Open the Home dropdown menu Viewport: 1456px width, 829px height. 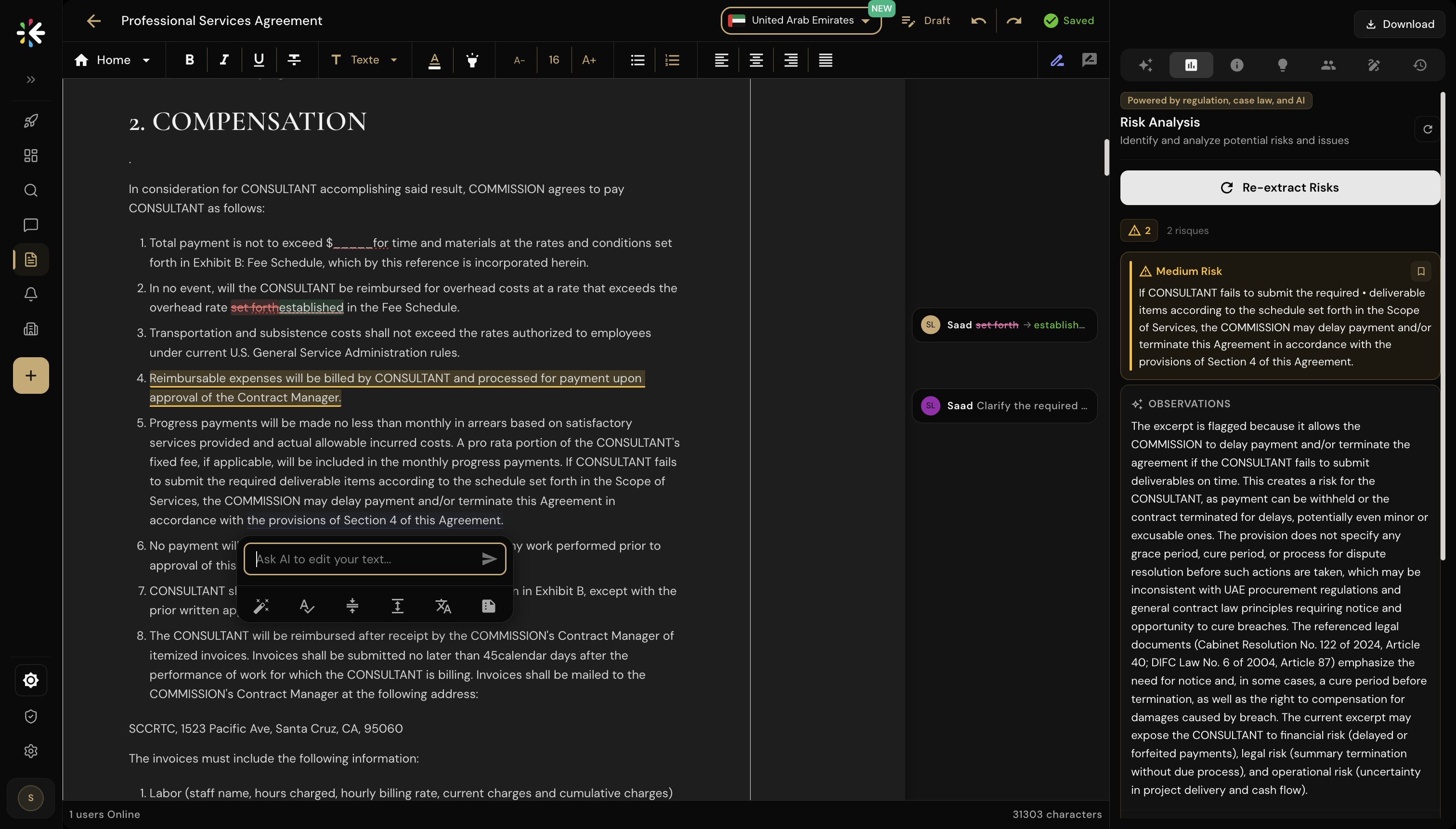112,60
